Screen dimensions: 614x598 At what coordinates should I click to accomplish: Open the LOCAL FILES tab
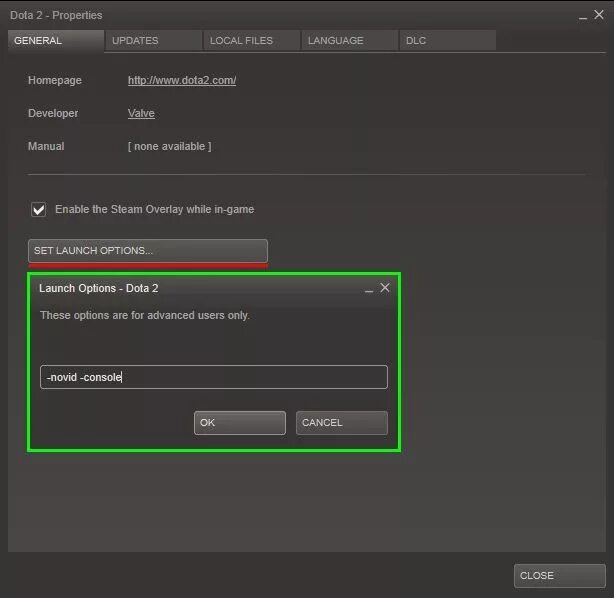point(251,41)
